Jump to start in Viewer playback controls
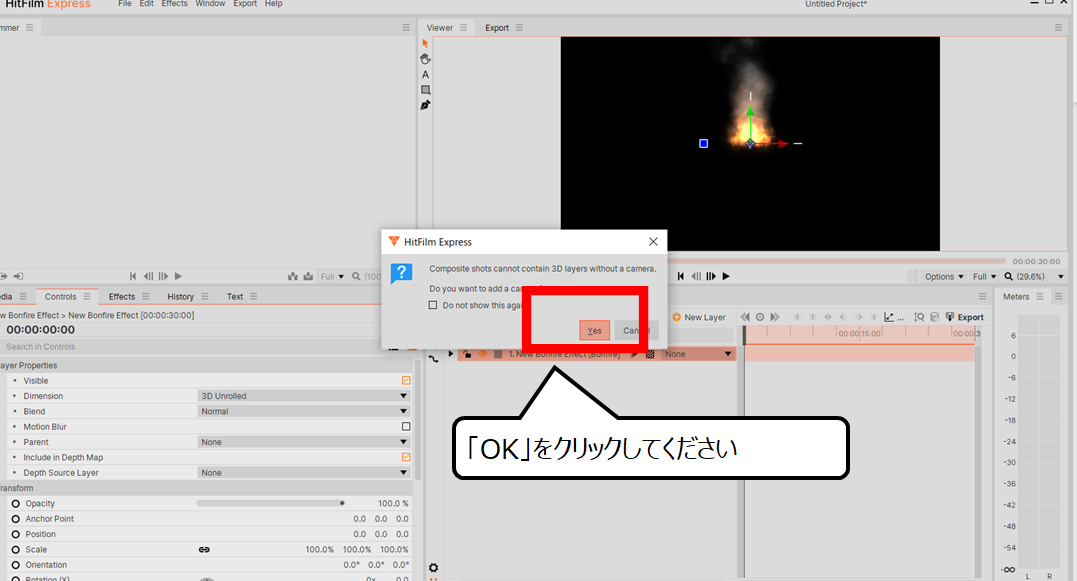Image resolution: width=1077 pixels, height=581 pixels. click(x=680, y=276)
